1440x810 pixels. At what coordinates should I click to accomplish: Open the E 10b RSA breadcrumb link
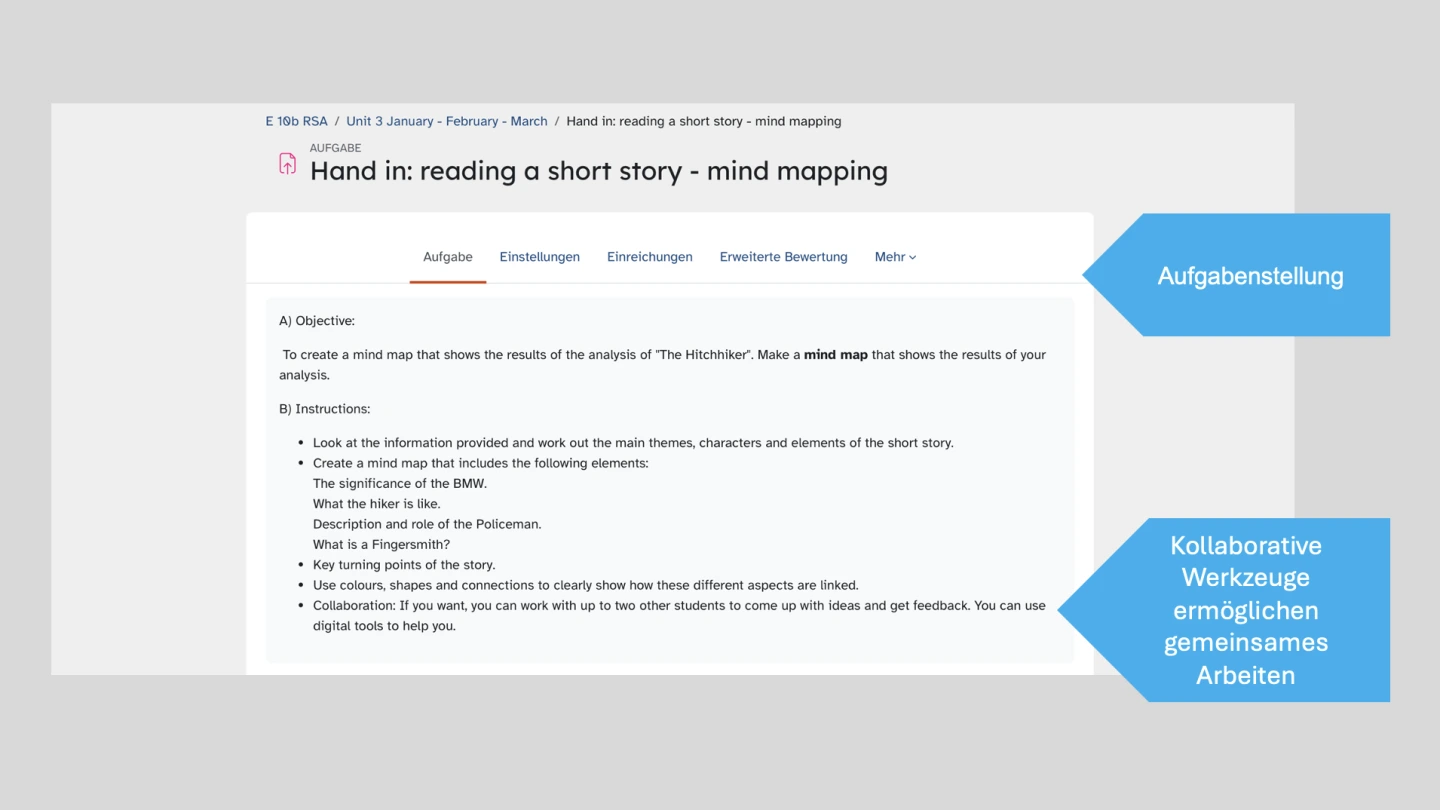point(296,121)
